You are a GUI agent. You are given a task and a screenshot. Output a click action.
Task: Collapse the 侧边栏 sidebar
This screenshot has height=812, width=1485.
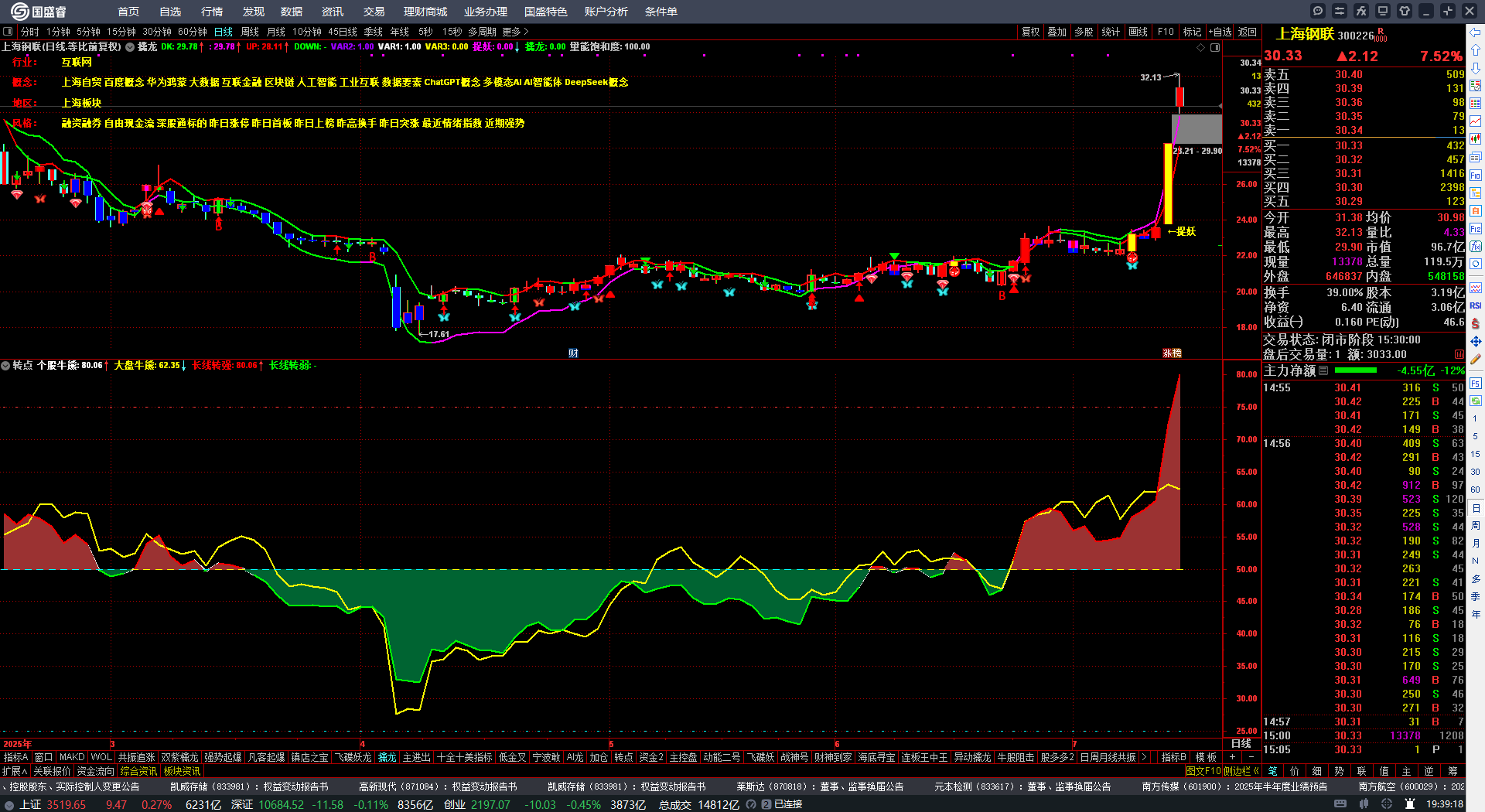tap(1241, 771)
